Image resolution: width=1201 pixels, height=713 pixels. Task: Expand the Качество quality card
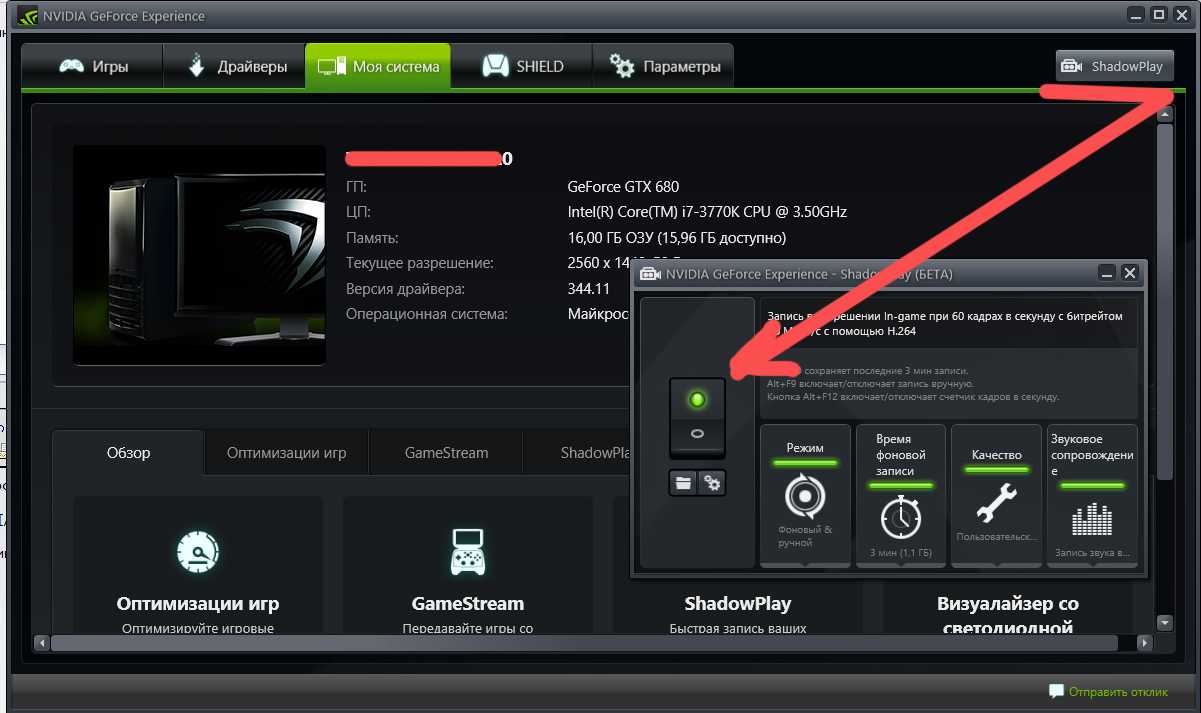996,495
